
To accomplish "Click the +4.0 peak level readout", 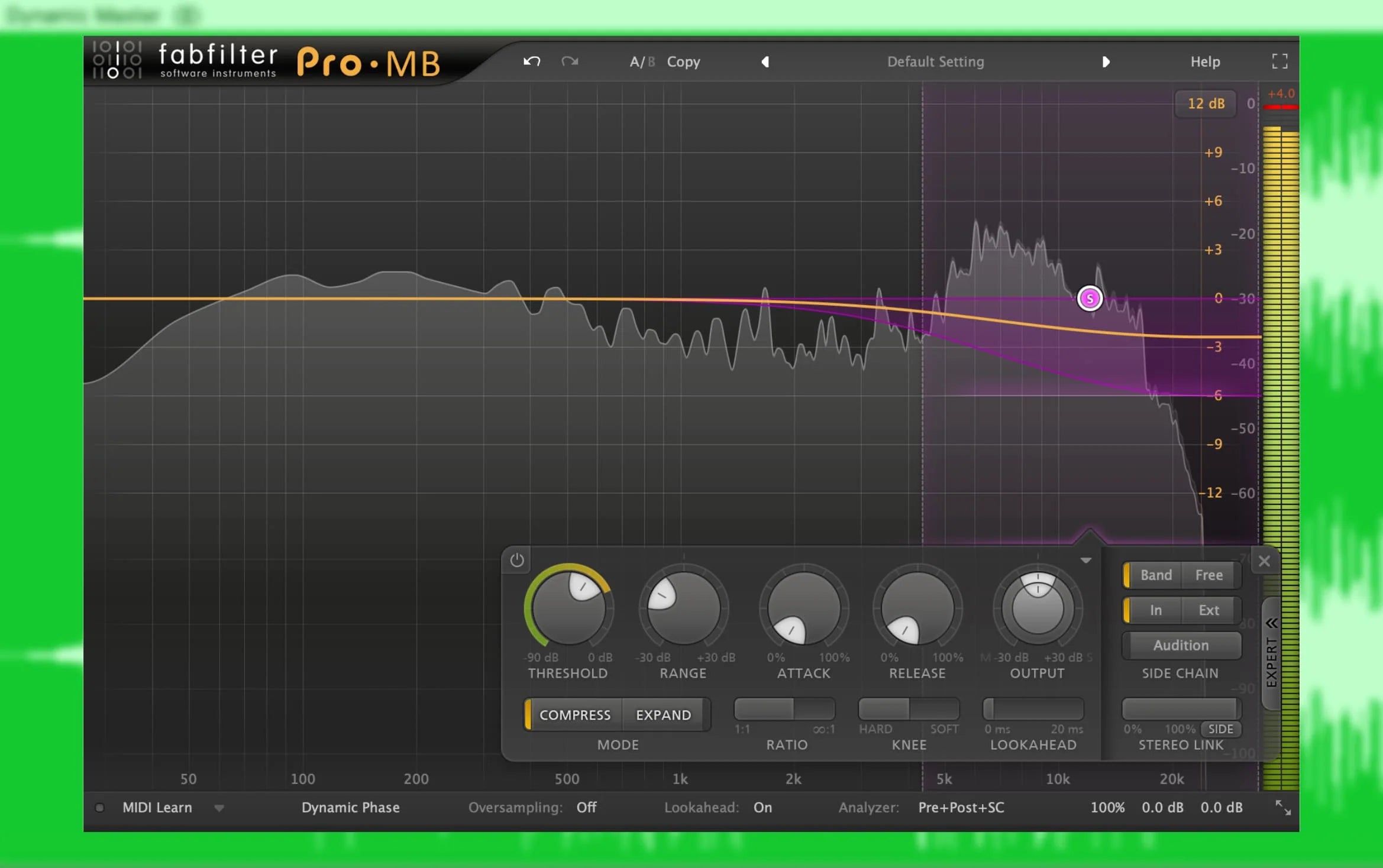I will click(x=1281, y=94).
